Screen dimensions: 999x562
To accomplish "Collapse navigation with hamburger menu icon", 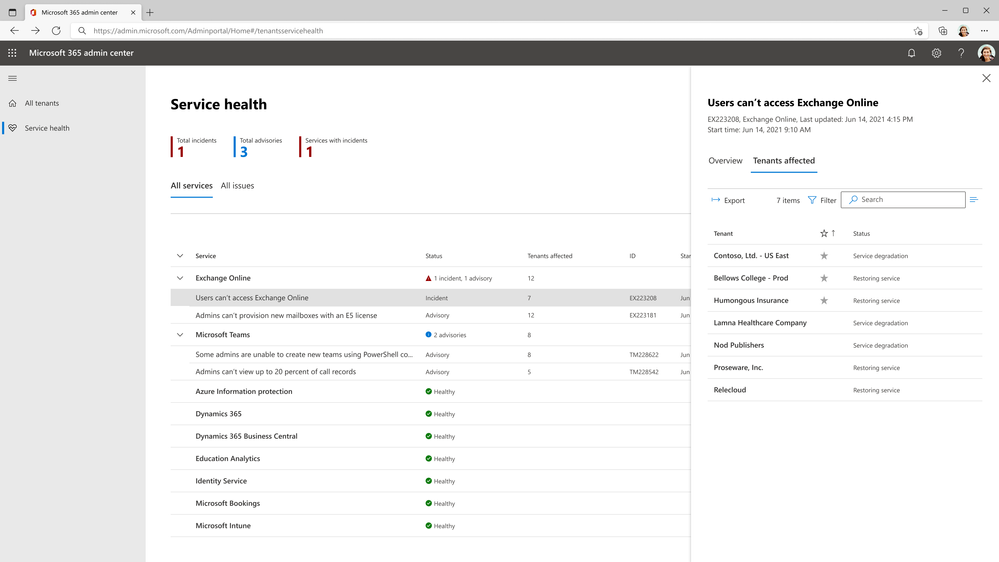I will 12,78.
